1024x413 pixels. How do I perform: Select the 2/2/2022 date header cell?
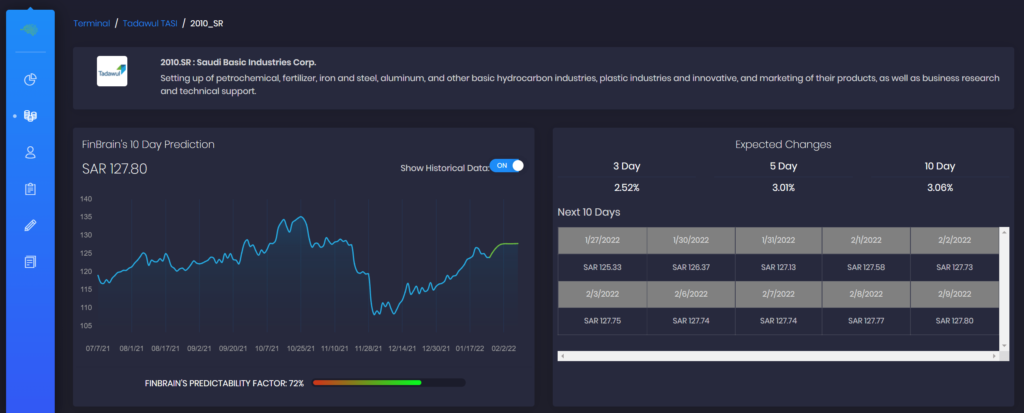tap(955, 240)
